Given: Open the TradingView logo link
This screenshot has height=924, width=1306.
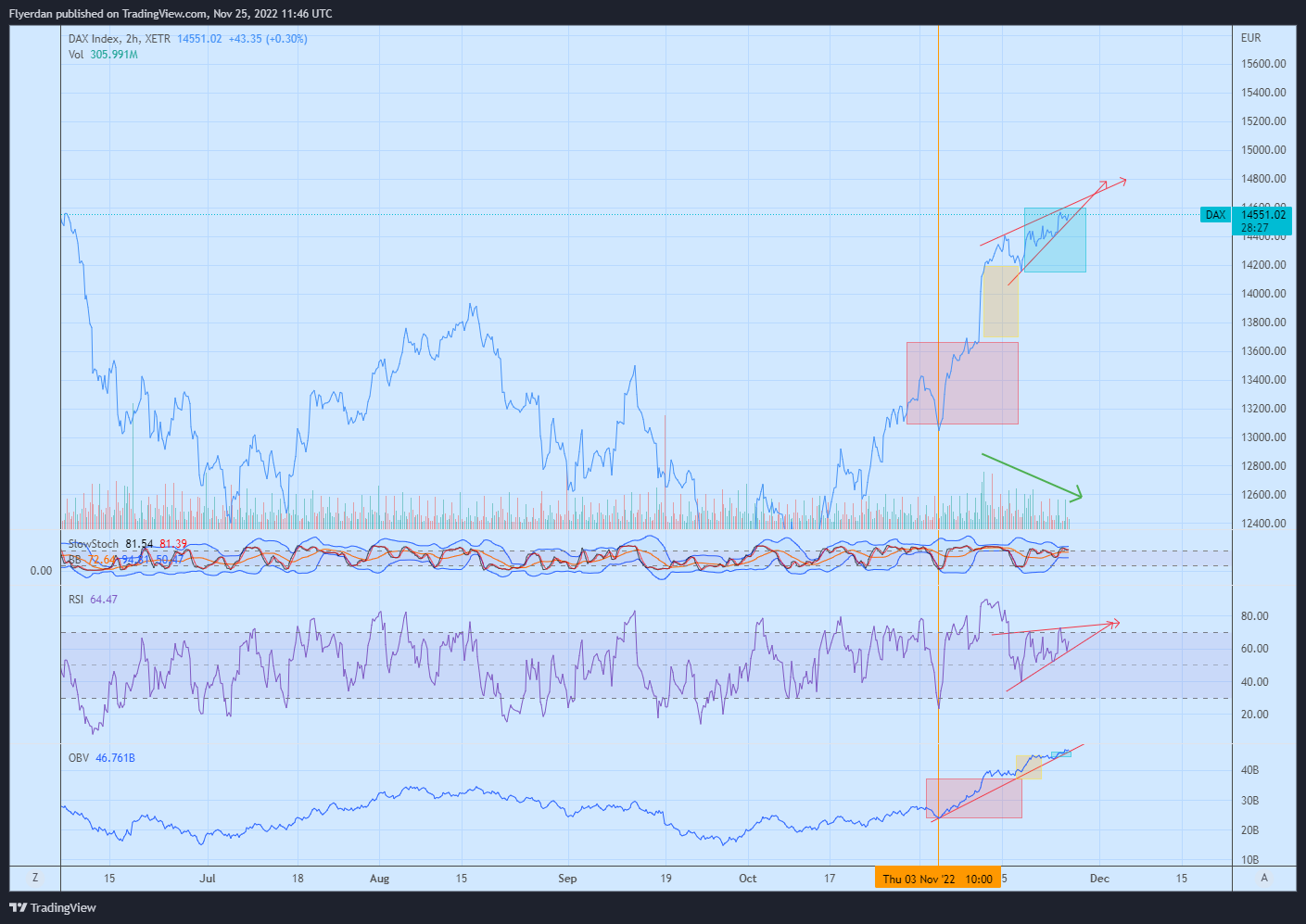Looking at the screenshot, I should [x=53, y=907].
